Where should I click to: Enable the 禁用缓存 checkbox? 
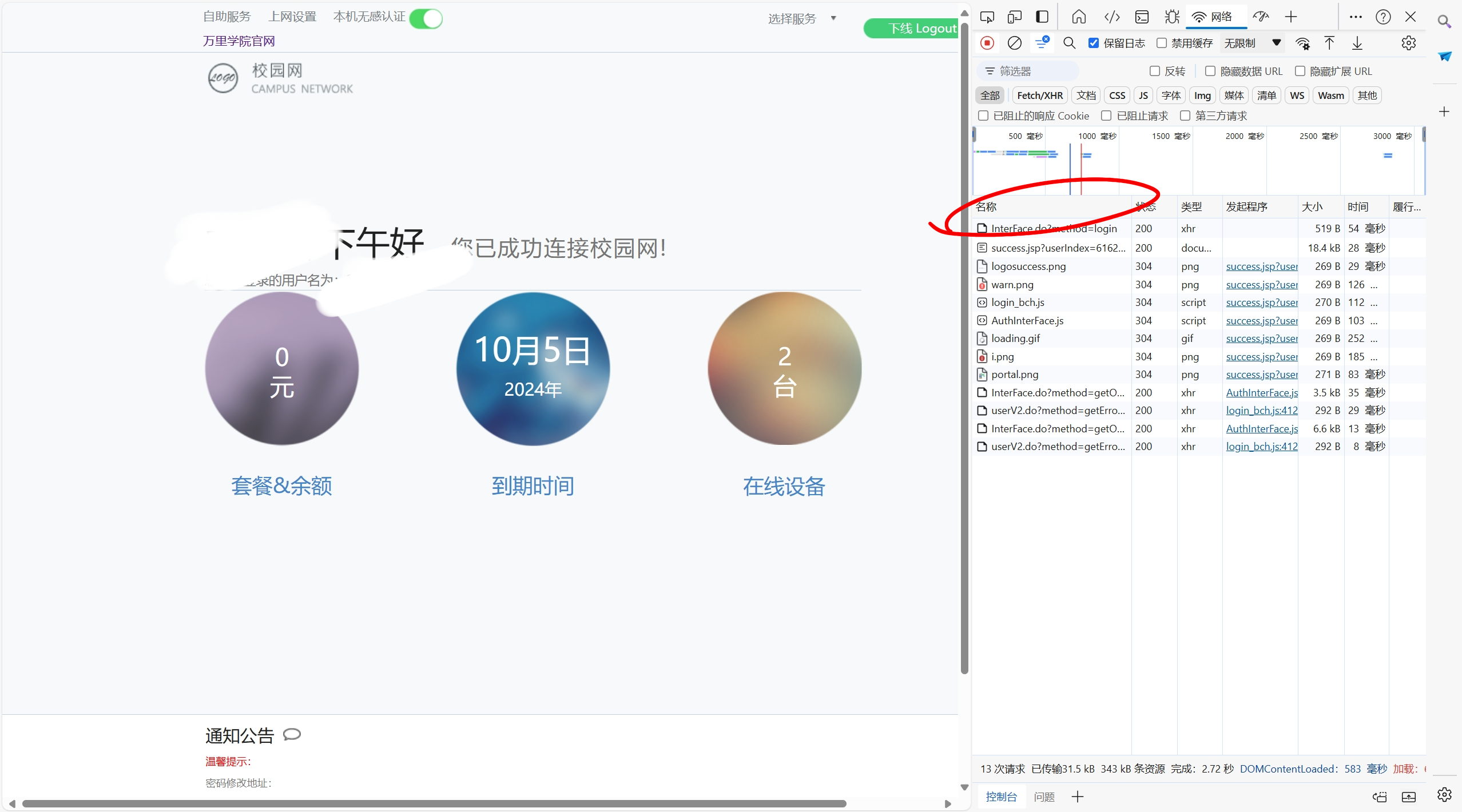[1162, 43]
